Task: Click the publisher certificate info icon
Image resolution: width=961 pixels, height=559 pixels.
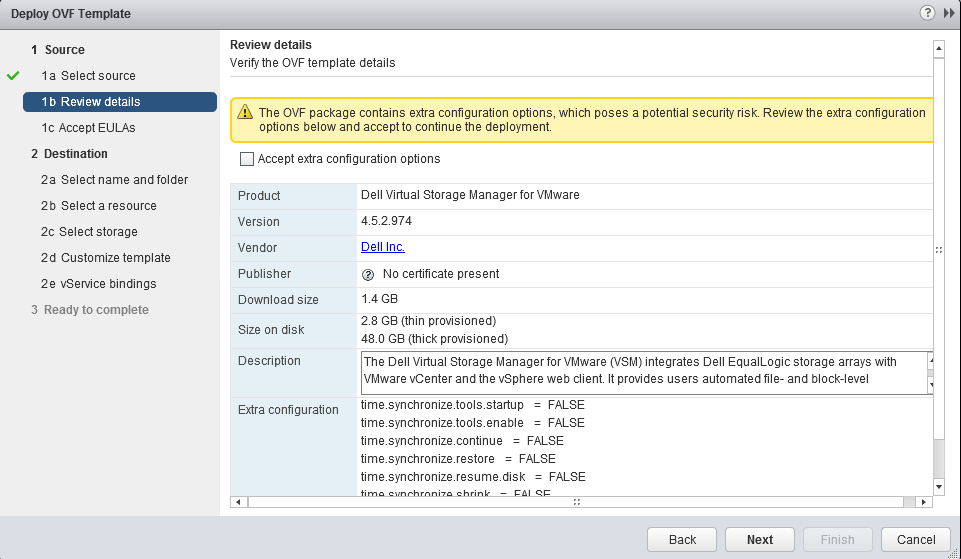Action: [x=368, y=274]
